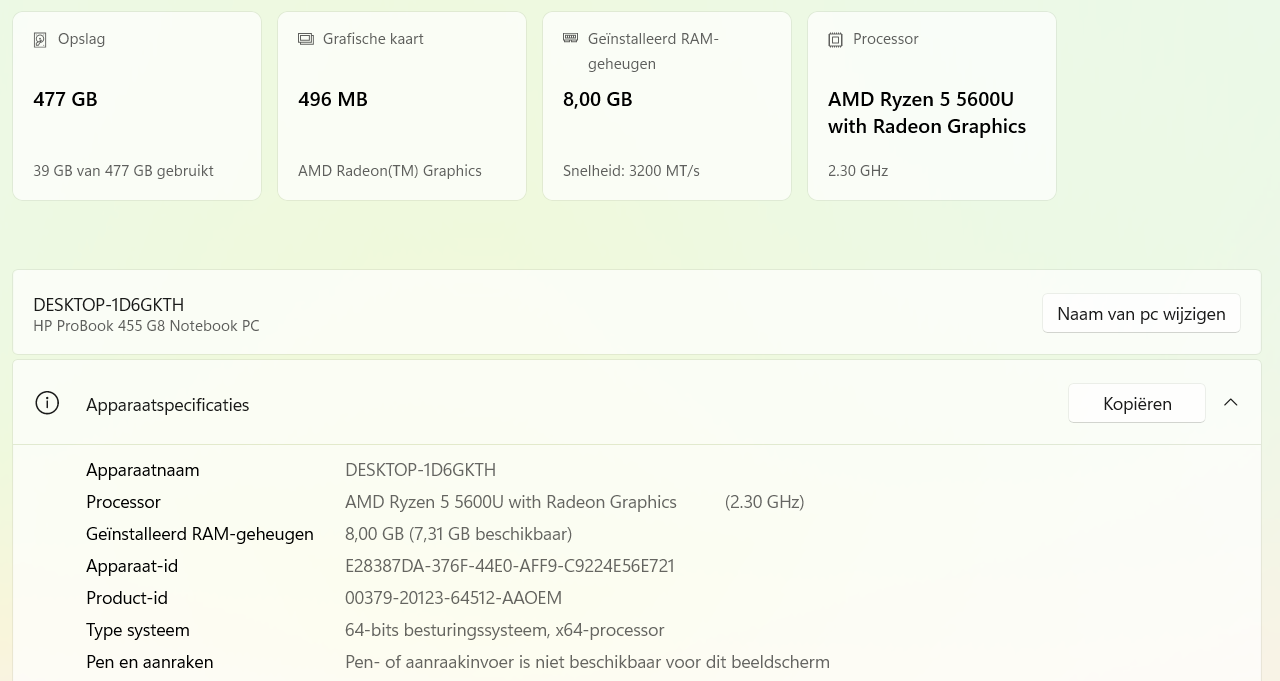
Task: Click the HP ProBook 455 G8 label
Action: tap(146, 325)
